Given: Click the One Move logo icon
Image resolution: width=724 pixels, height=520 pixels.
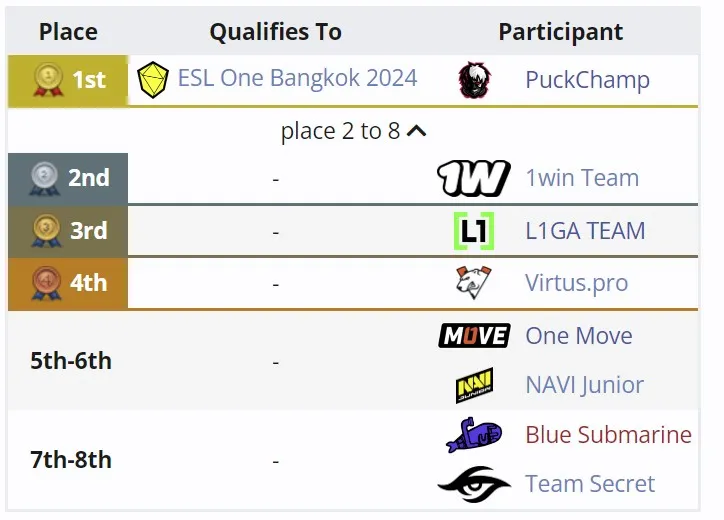Looking at the screenshot, I should click(474, 335).
